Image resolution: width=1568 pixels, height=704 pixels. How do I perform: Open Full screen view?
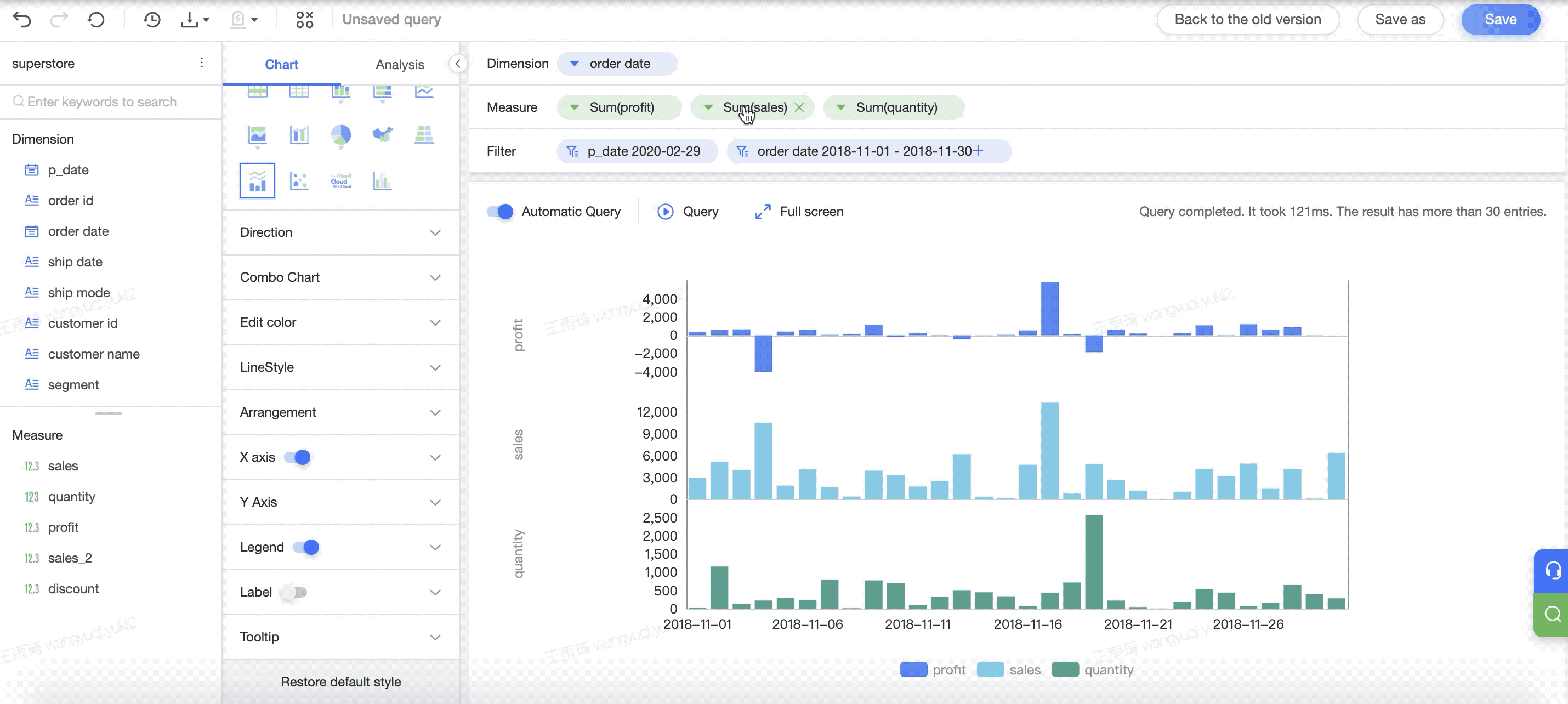point(799,211)
